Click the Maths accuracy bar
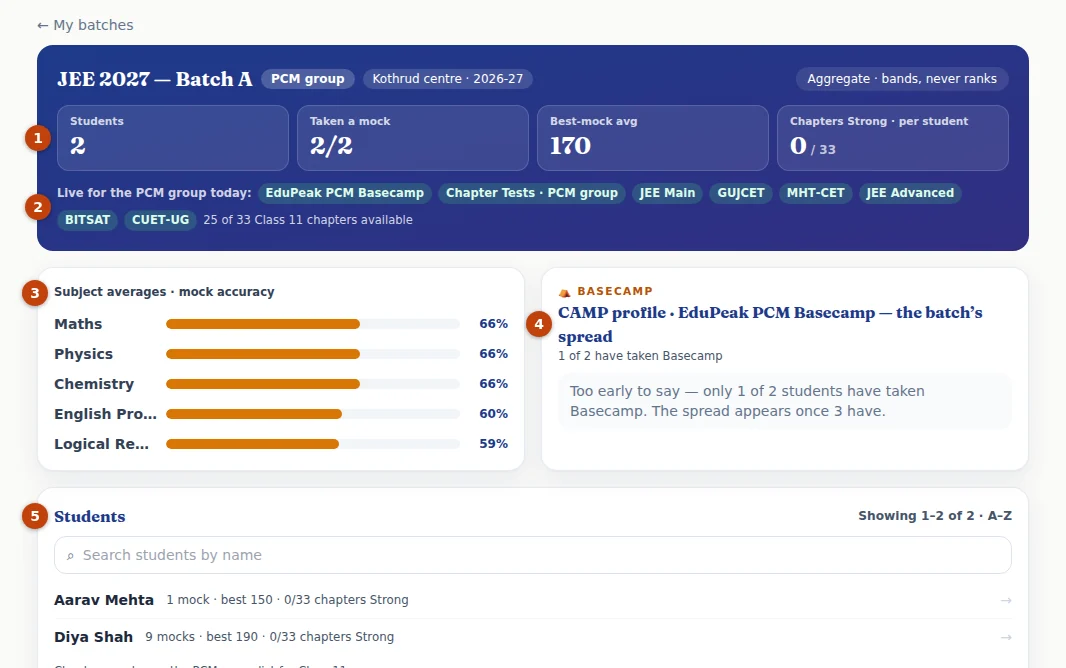This screenshot has height=668, width=1066. [313, 324]
